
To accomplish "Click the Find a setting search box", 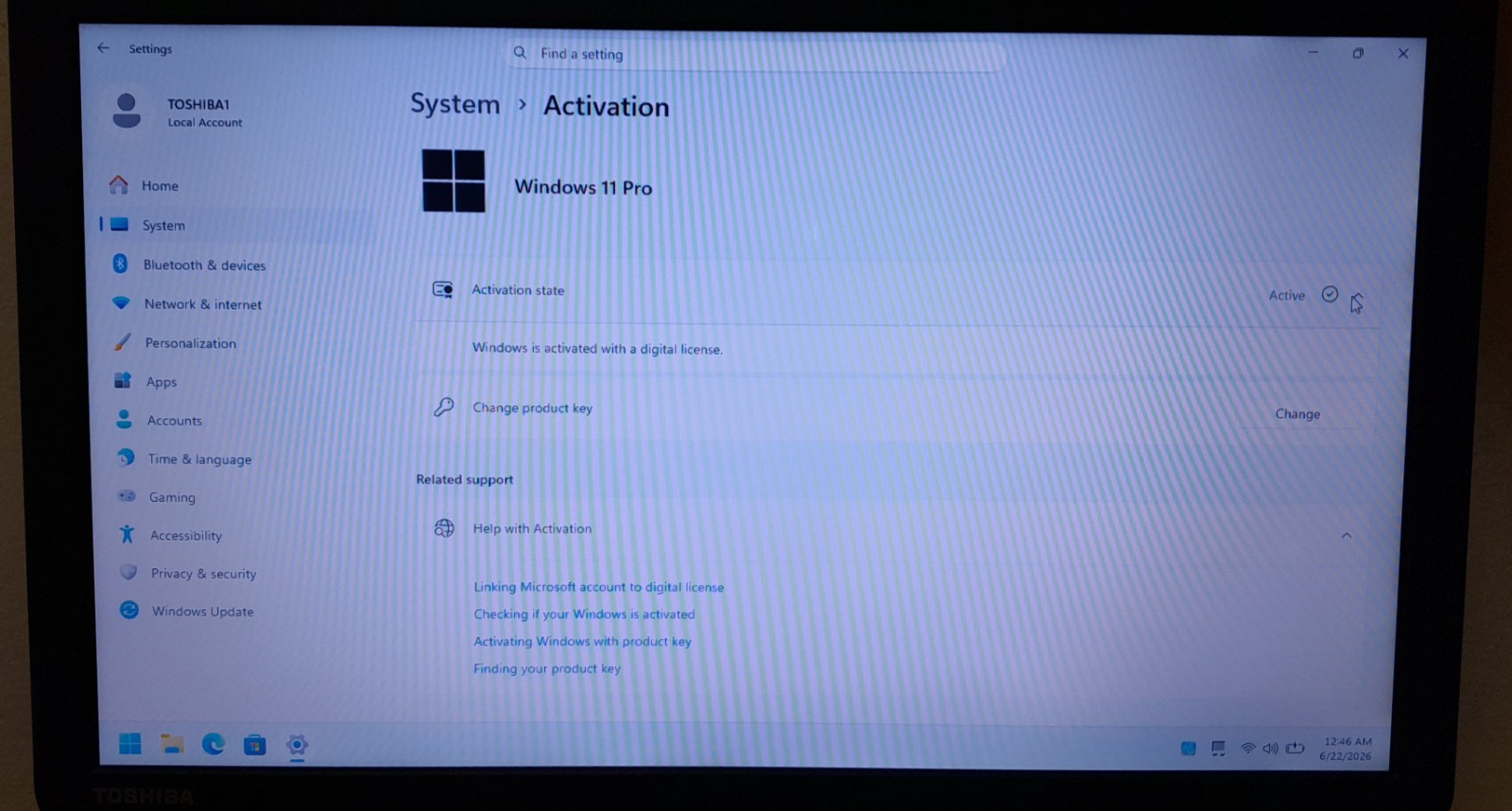I will point(756,54).
